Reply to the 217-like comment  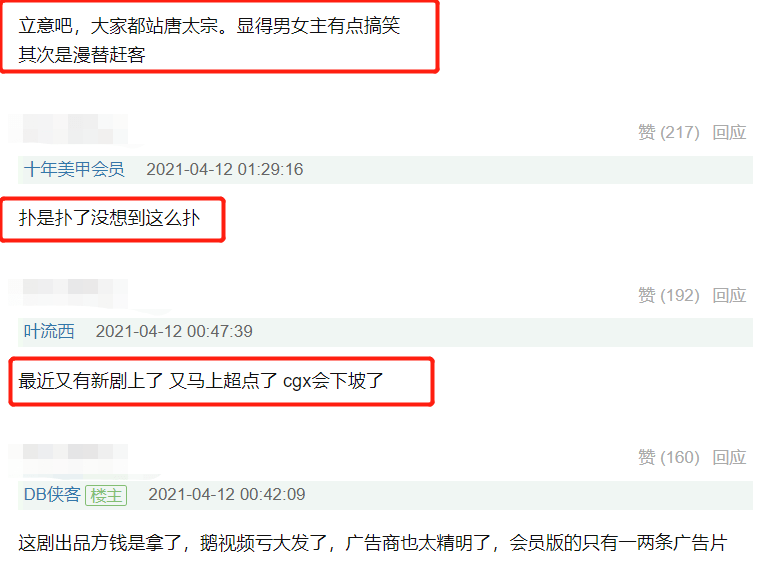point(729,132)
